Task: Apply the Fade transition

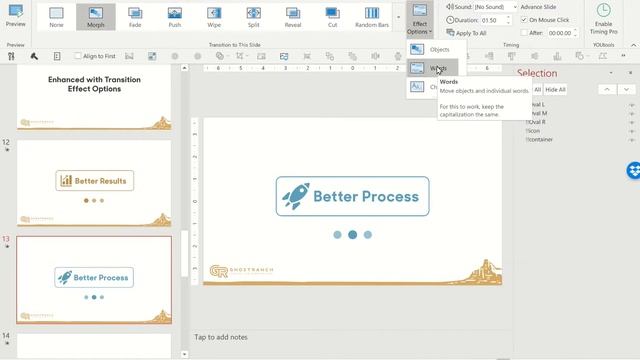Action: (135, 17)
